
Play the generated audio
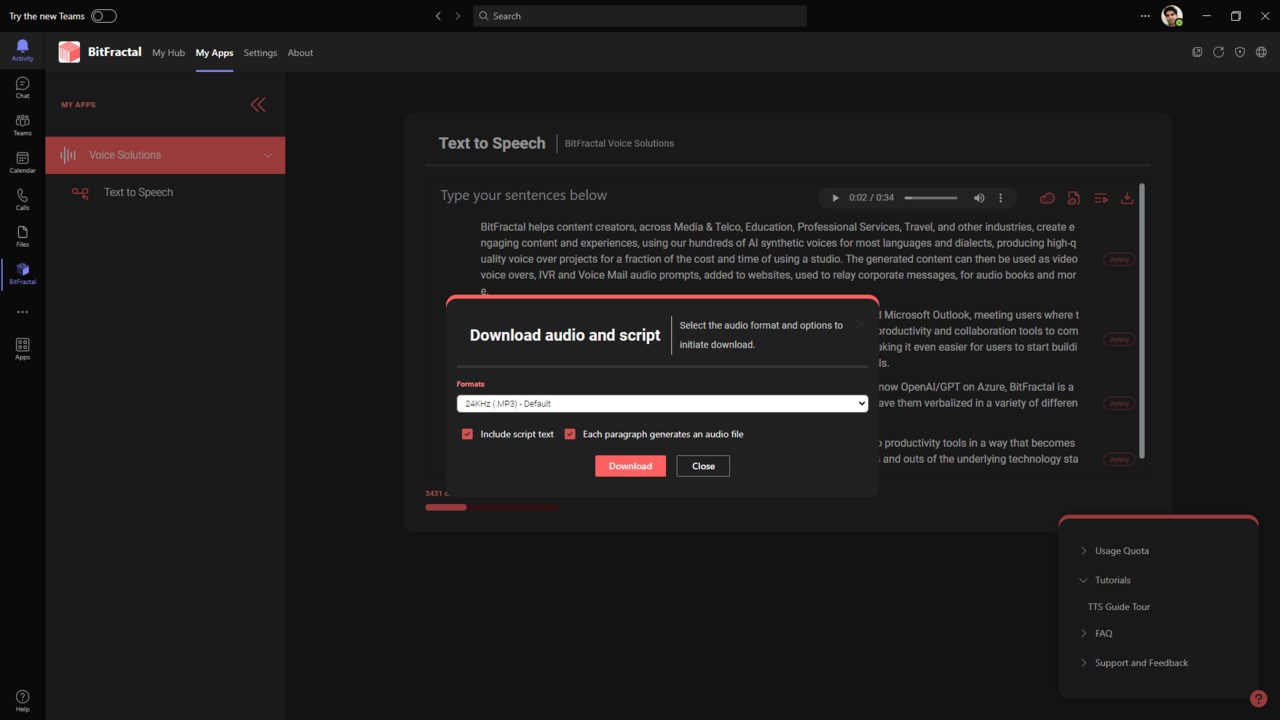(x=836, y=198)
